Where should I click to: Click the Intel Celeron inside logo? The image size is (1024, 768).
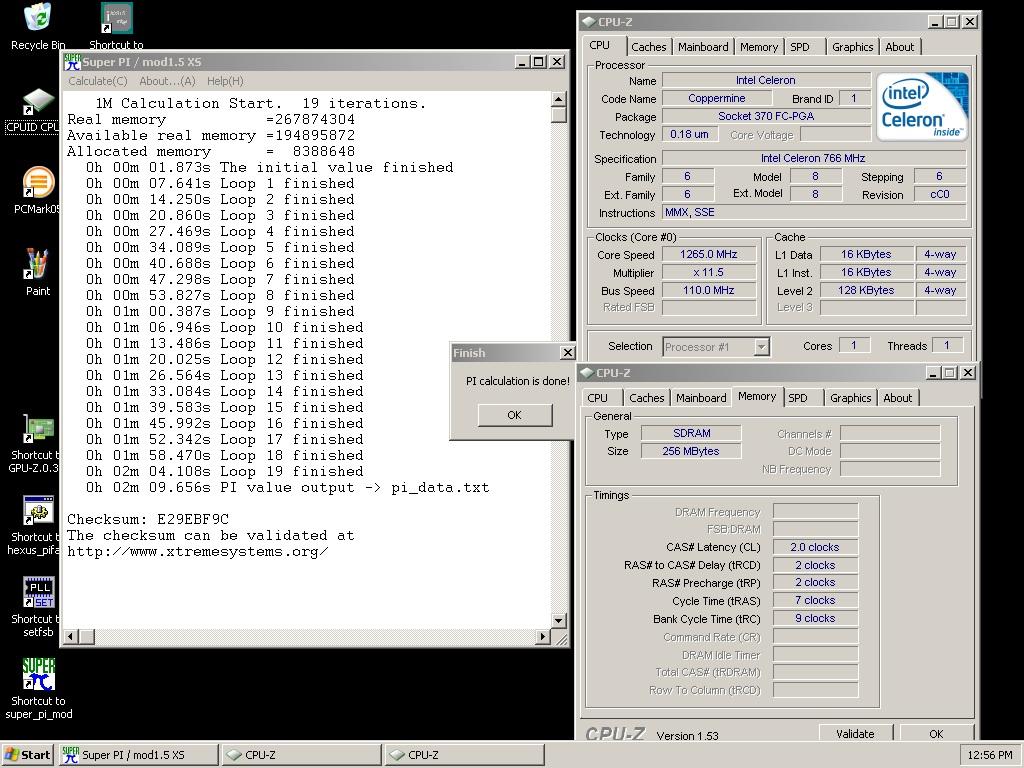(921, 106)
